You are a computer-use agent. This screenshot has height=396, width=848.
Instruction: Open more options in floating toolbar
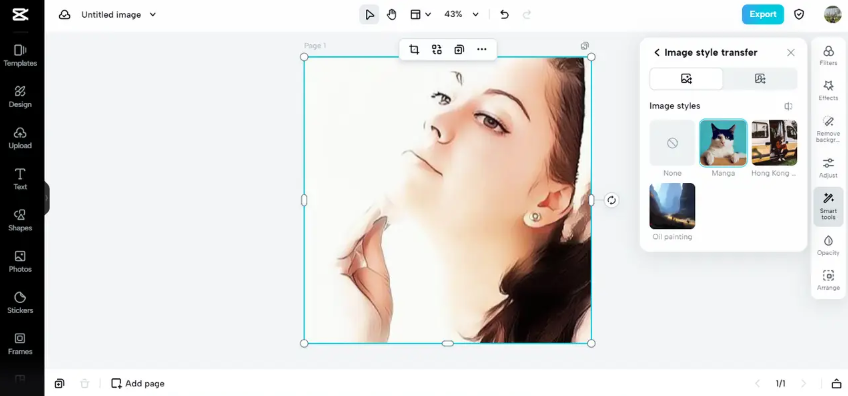[481, 50]
